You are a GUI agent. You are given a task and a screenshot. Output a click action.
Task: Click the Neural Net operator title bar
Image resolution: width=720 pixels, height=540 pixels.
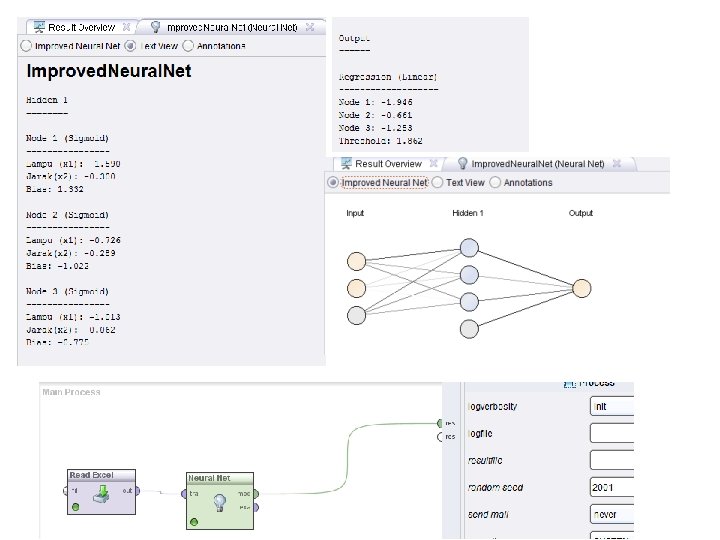coord(220,478)
